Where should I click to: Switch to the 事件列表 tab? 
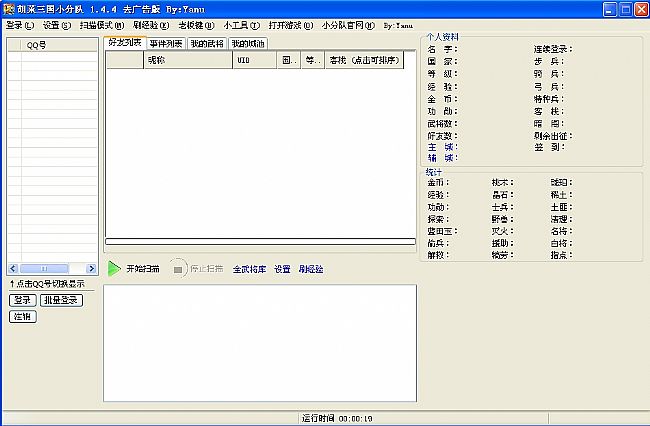pyautogui.click(x=166, y=43)
